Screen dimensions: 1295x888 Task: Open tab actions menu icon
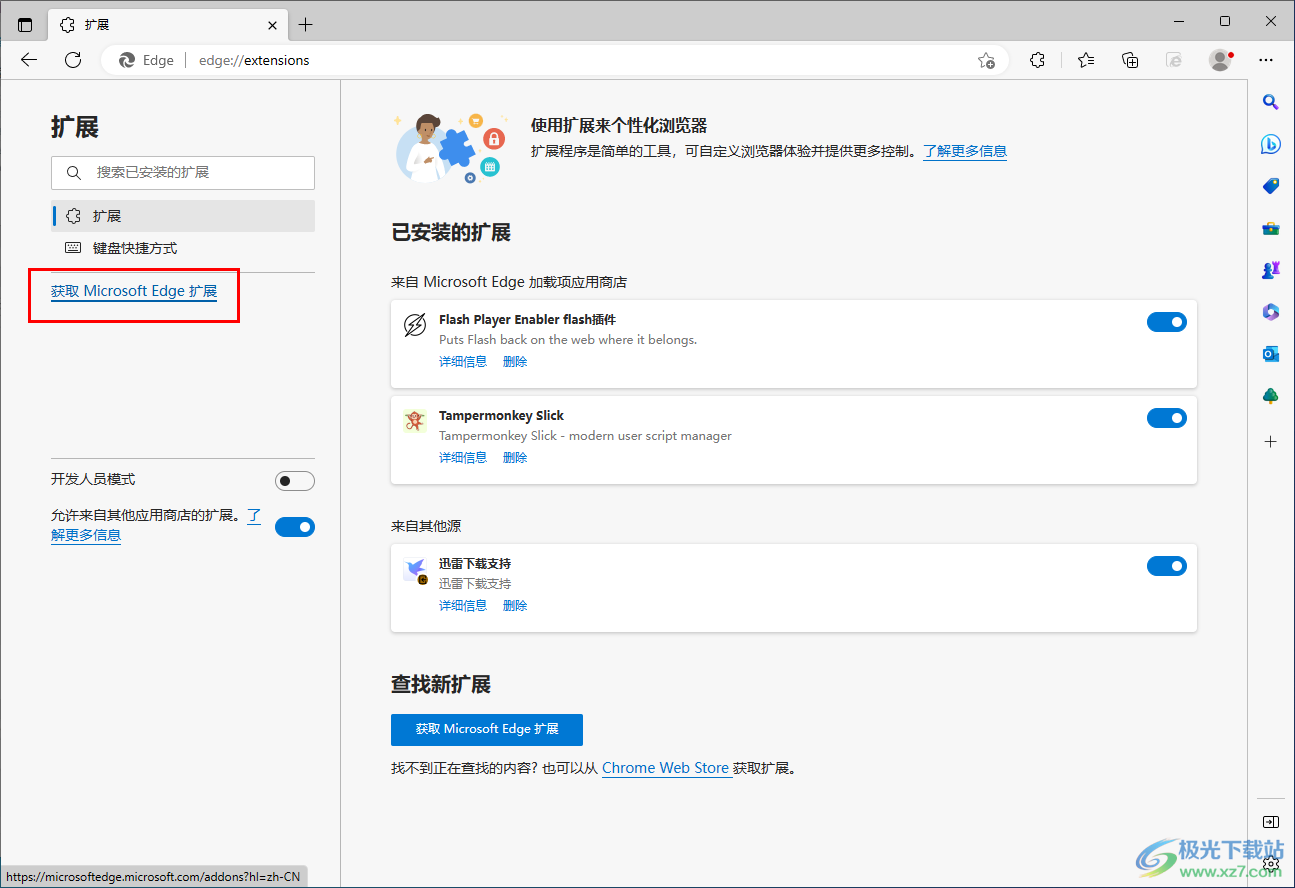click(25, 24)
